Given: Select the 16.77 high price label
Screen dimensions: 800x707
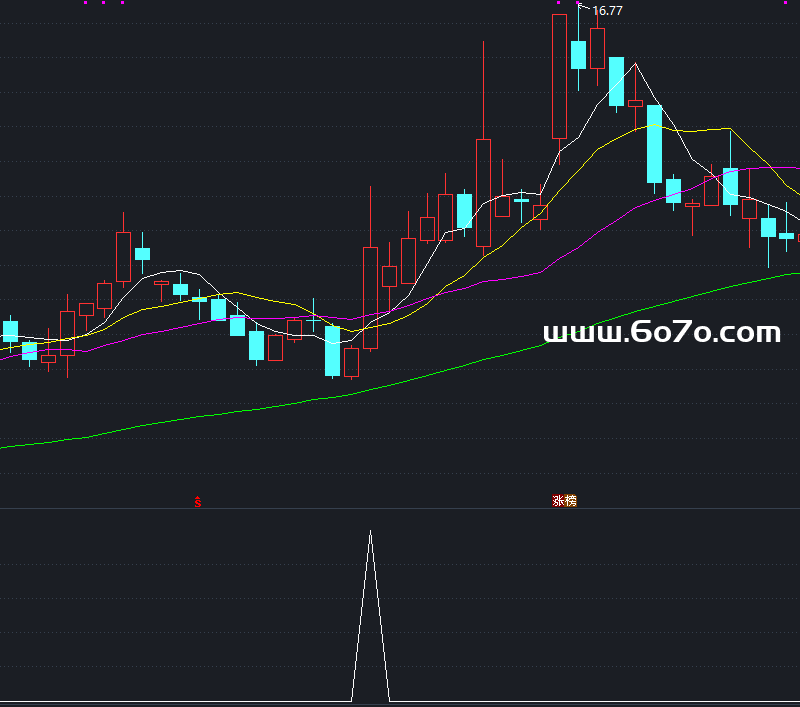Looking at the screenshot, I should click(607, 11).
